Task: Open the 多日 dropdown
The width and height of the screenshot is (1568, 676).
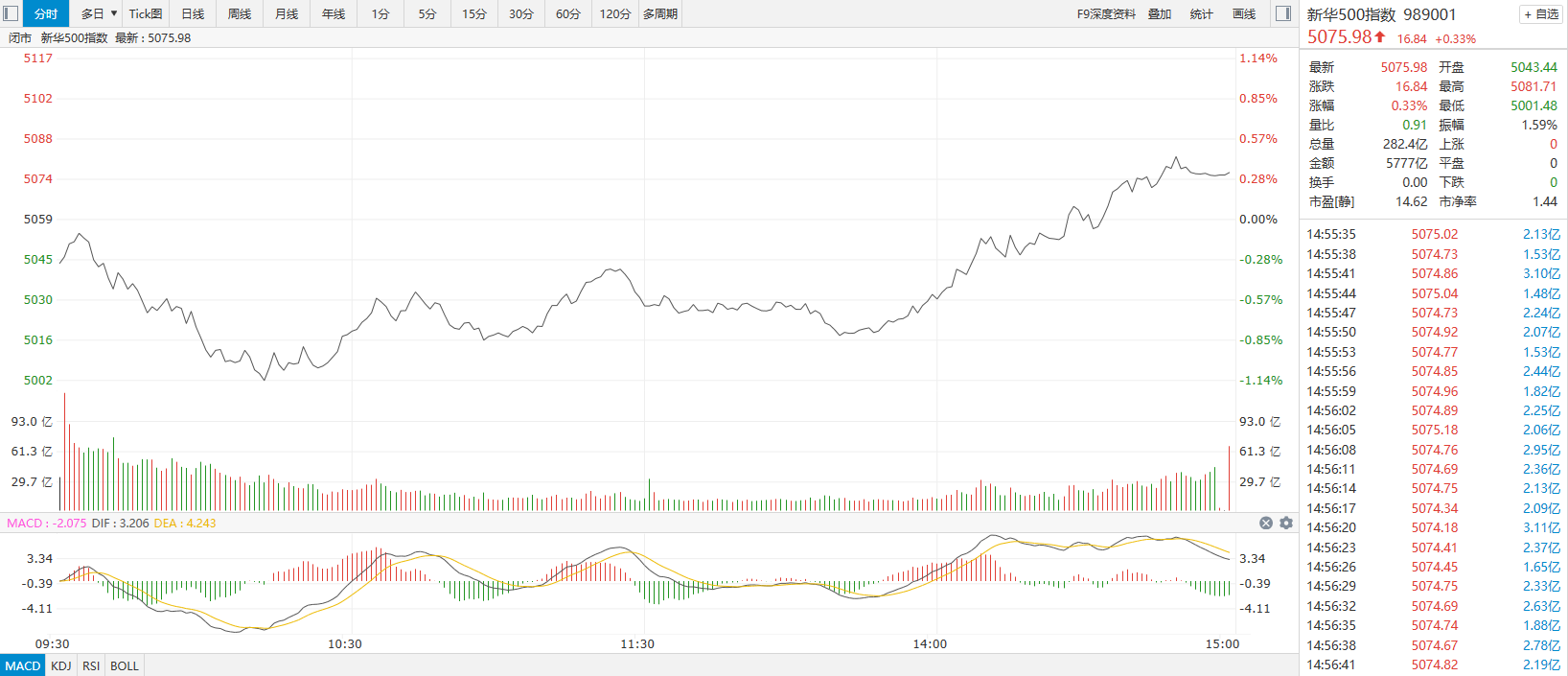Action: point(99,13)
